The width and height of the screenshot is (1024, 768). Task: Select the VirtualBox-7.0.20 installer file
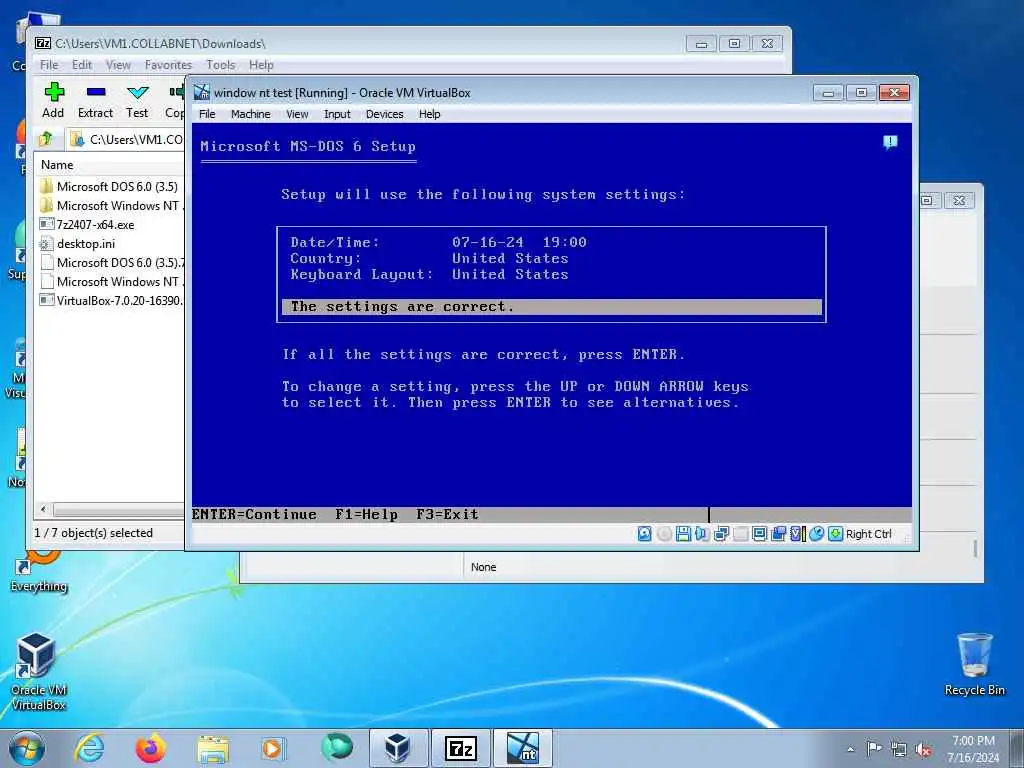pyautogui.click(x=110, y=300)
